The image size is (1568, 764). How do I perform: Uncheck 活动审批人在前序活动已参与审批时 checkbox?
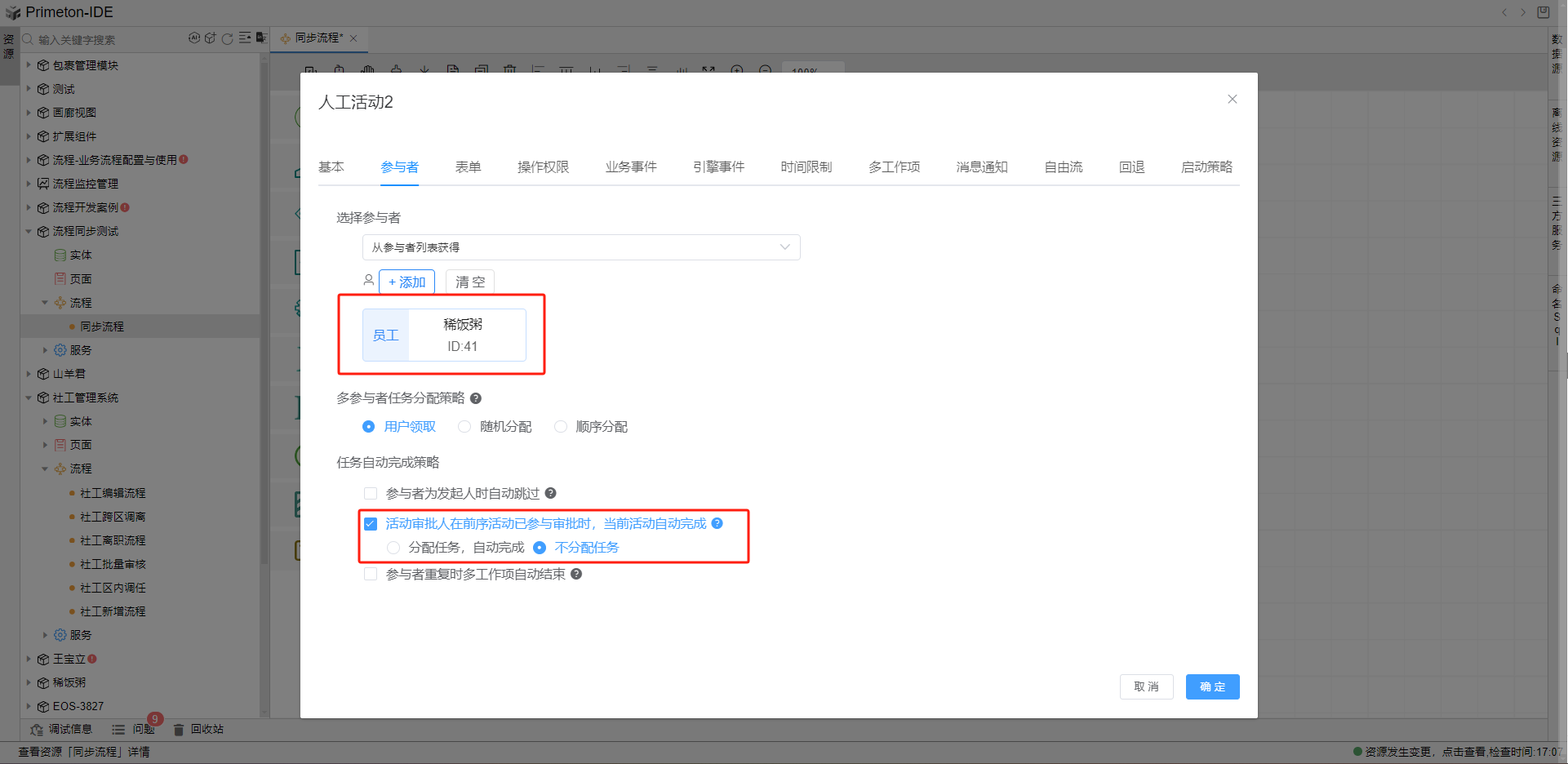tap(371, 524)
